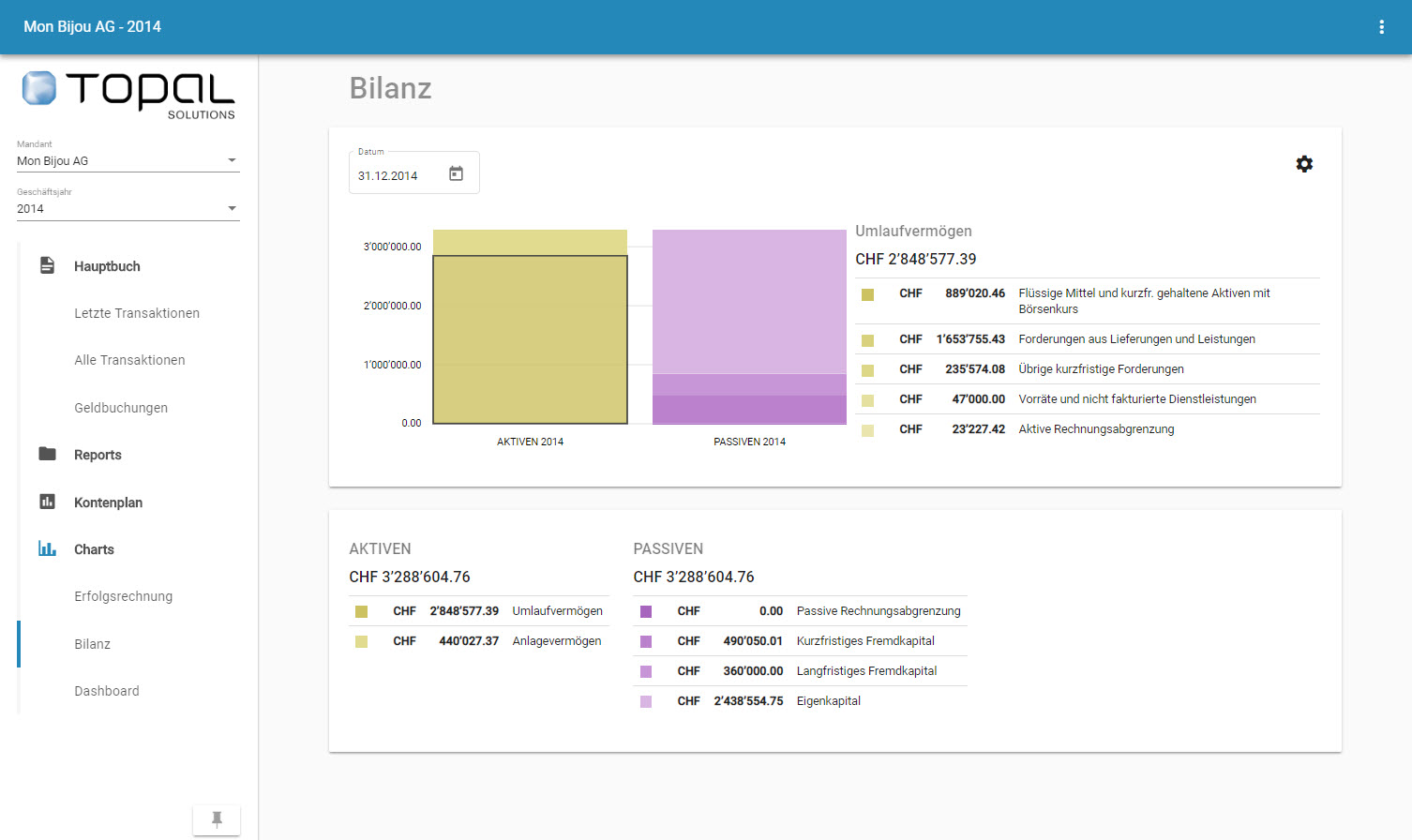Navigate to Dashboard

pos(107,691)
